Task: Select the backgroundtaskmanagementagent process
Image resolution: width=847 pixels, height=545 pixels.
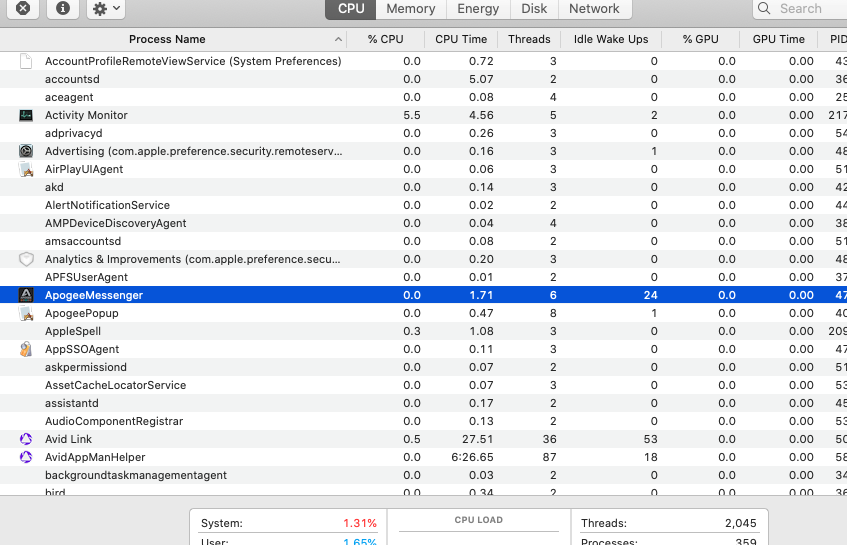Action: (424, 475)
